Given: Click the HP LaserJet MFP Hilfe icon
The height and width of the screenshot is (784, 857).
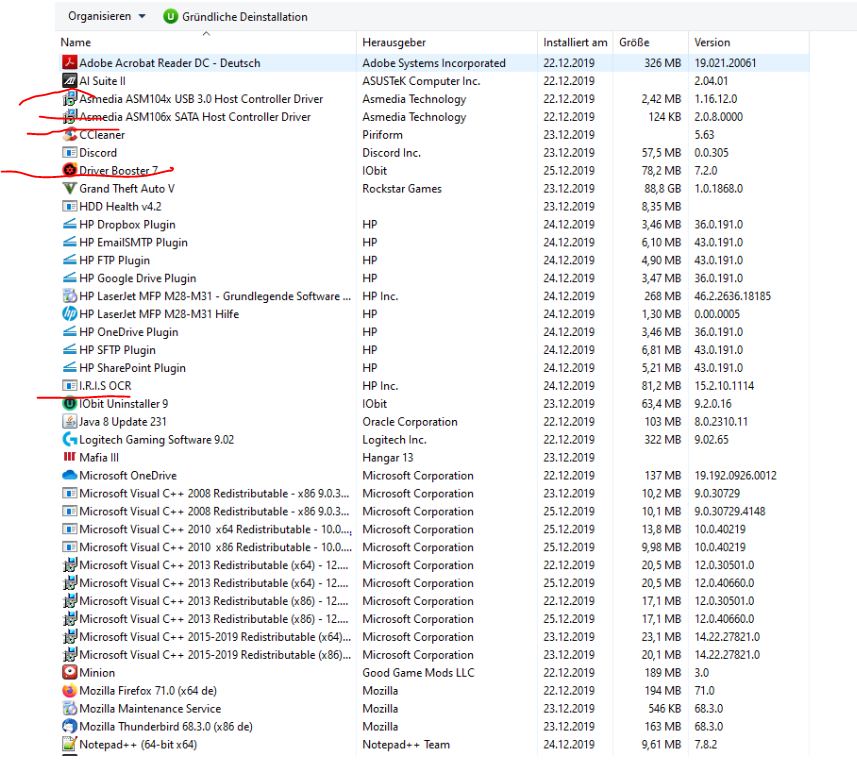Looking at the screenshot, I should tap(69, 314).
